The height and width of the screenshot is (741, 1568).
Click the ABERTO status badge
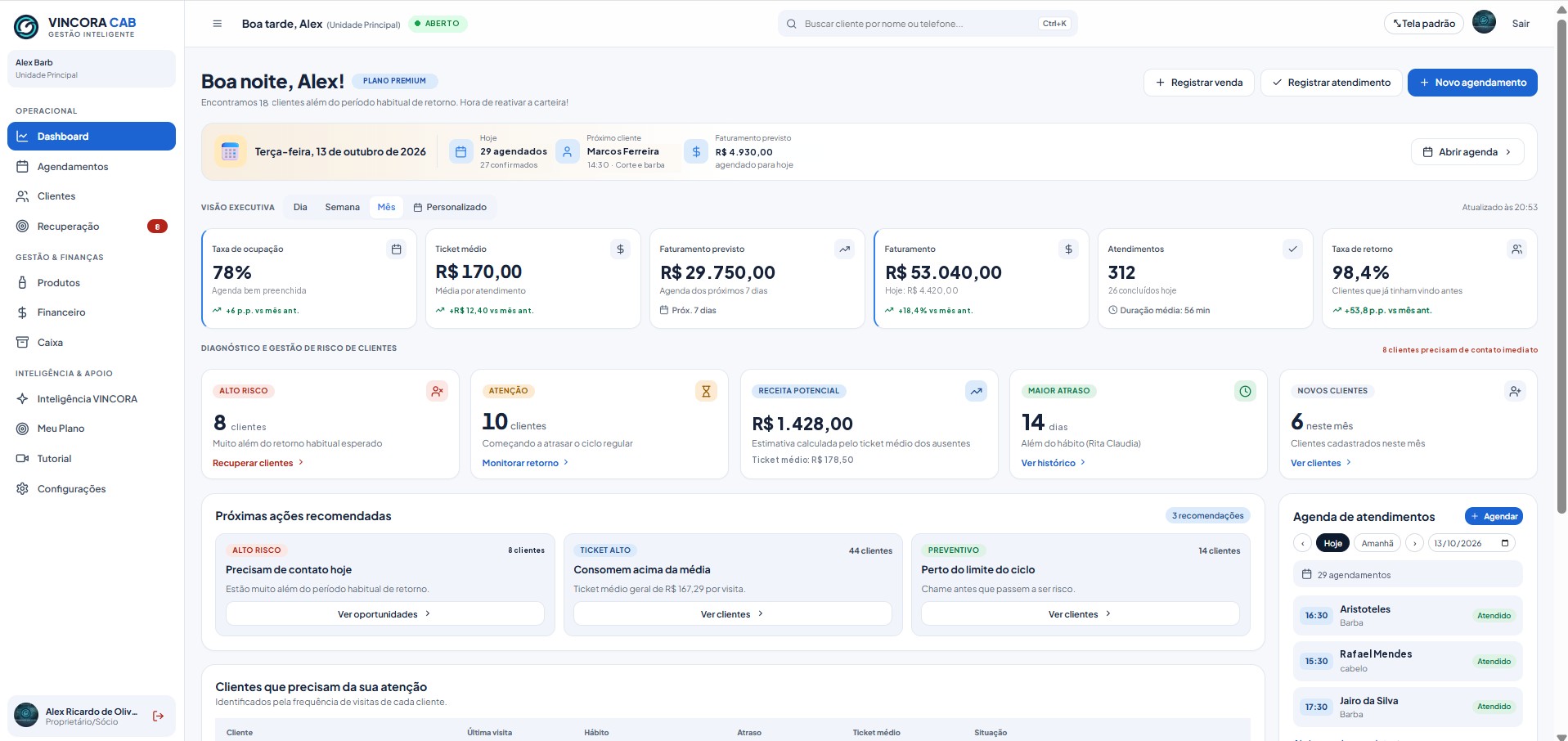[x=438, y=24]
